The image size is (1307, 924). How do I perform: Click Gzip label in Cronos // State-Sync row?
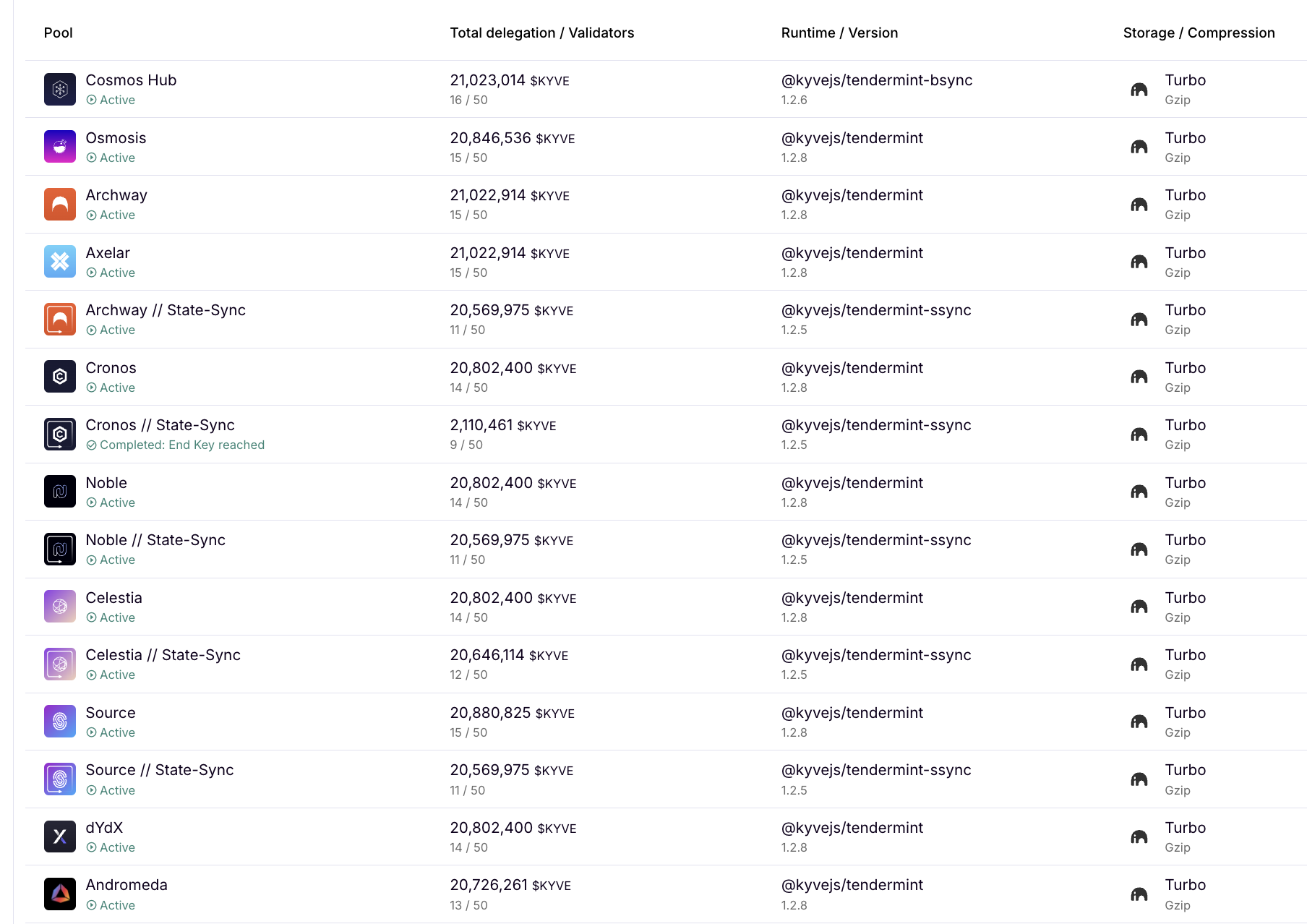coord(1178,445)
